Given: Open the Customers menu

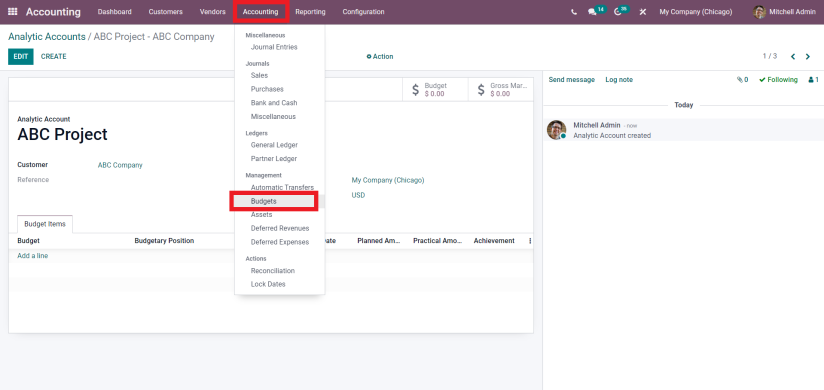Looking at the screenshot, I should 166,12.
